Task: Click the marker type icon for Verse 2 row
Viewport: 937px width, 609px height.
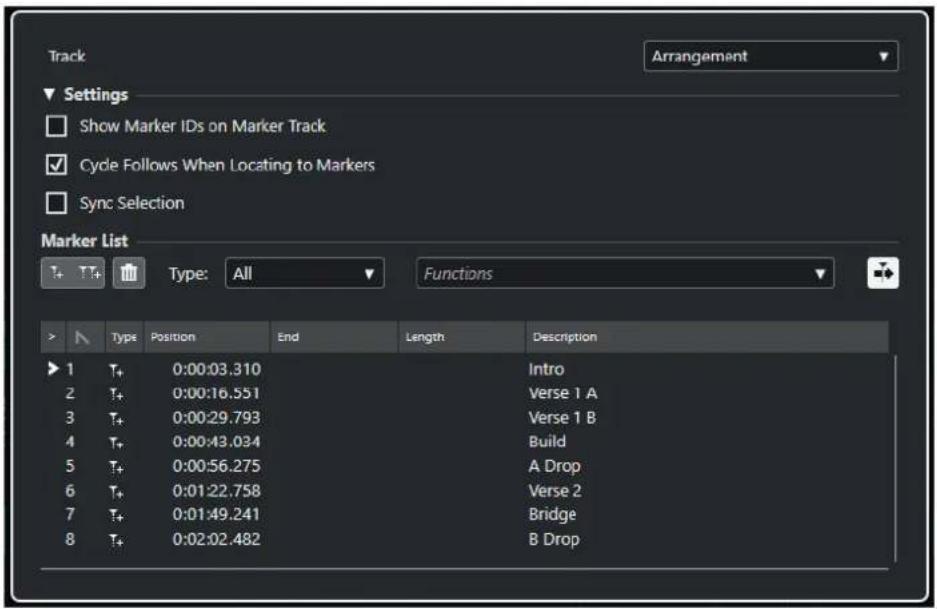Action: 116,492
